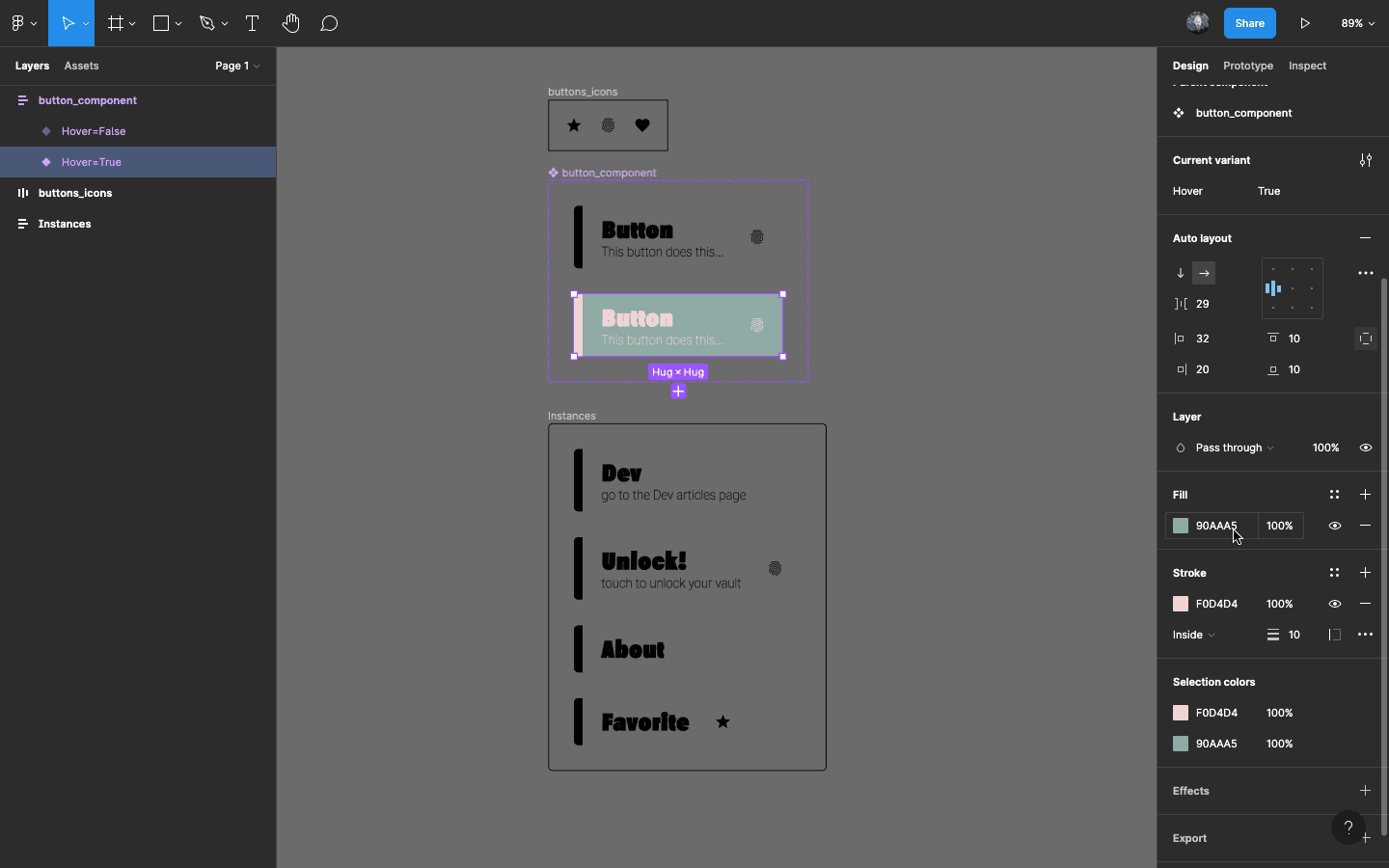This screenshot has width=1389, height=868.
Task: Select the Comment tool
Action: (x=329, y=23)
